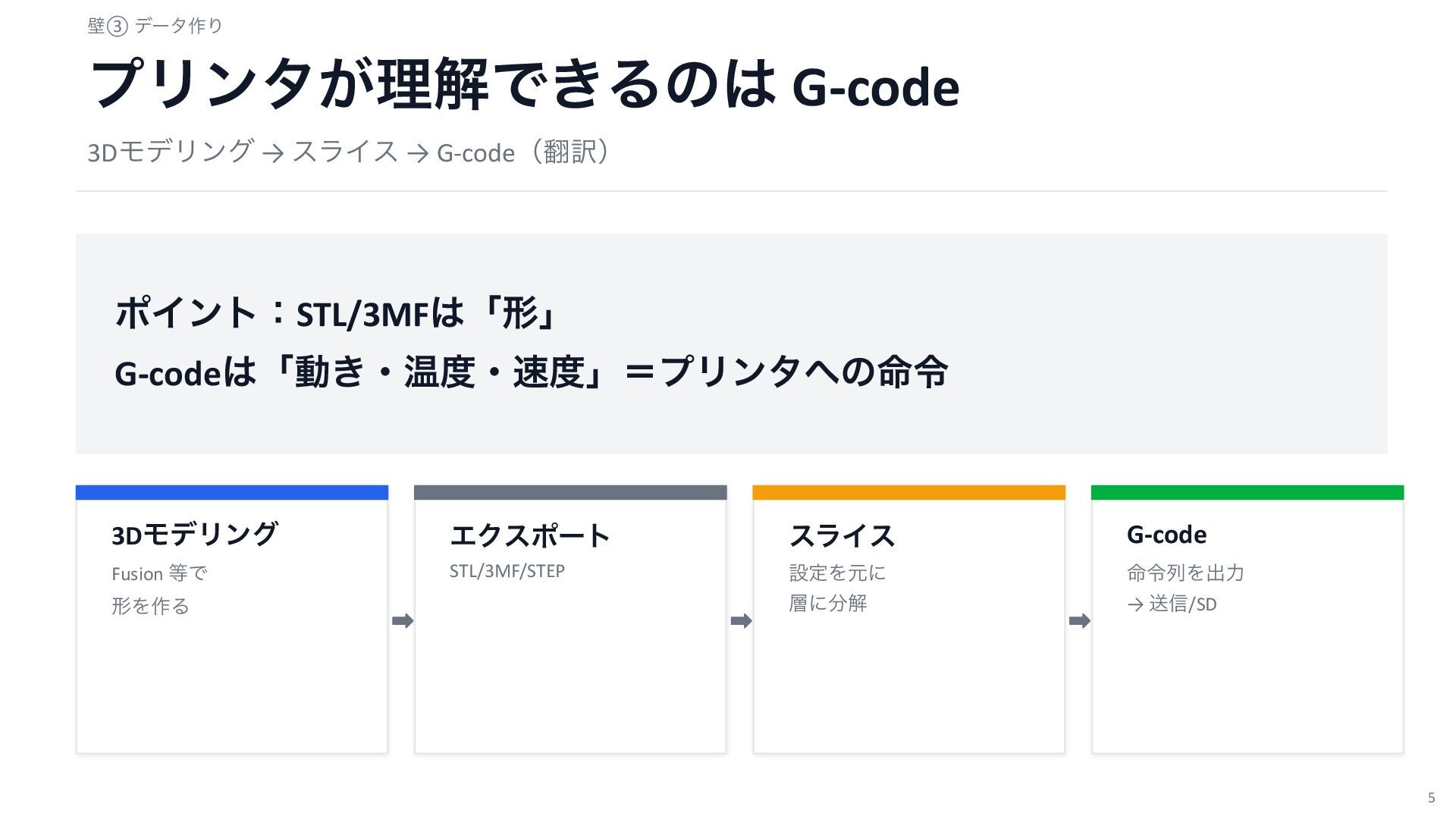Click the エクスポート card heading
Viewport: 1456px width, 819px height.
529,535
